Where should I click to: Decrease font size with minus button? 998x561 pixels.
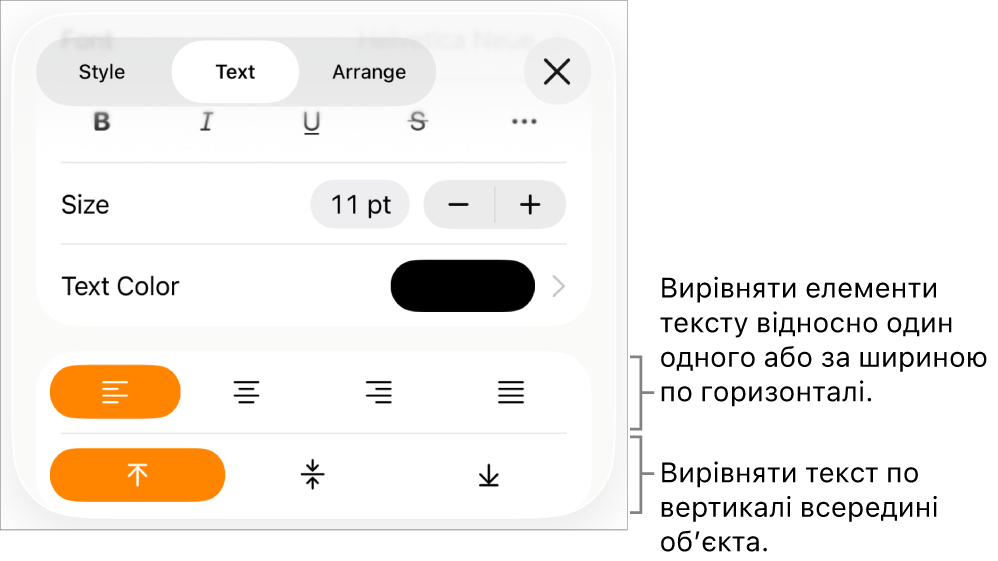[x=458, y=204]
